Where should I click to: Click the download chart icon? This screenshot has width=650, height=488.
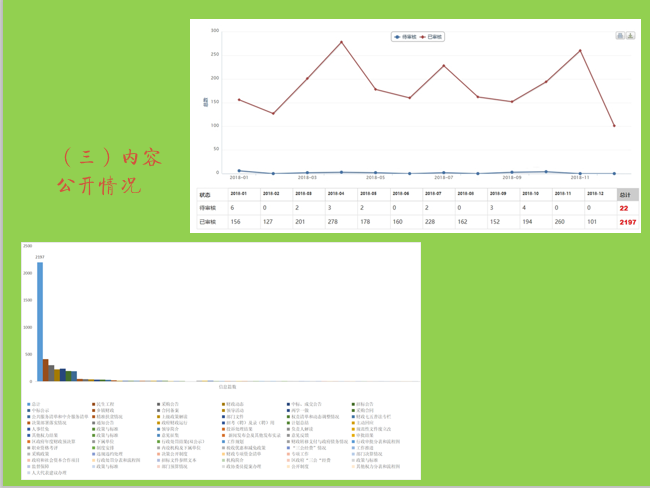630,35
